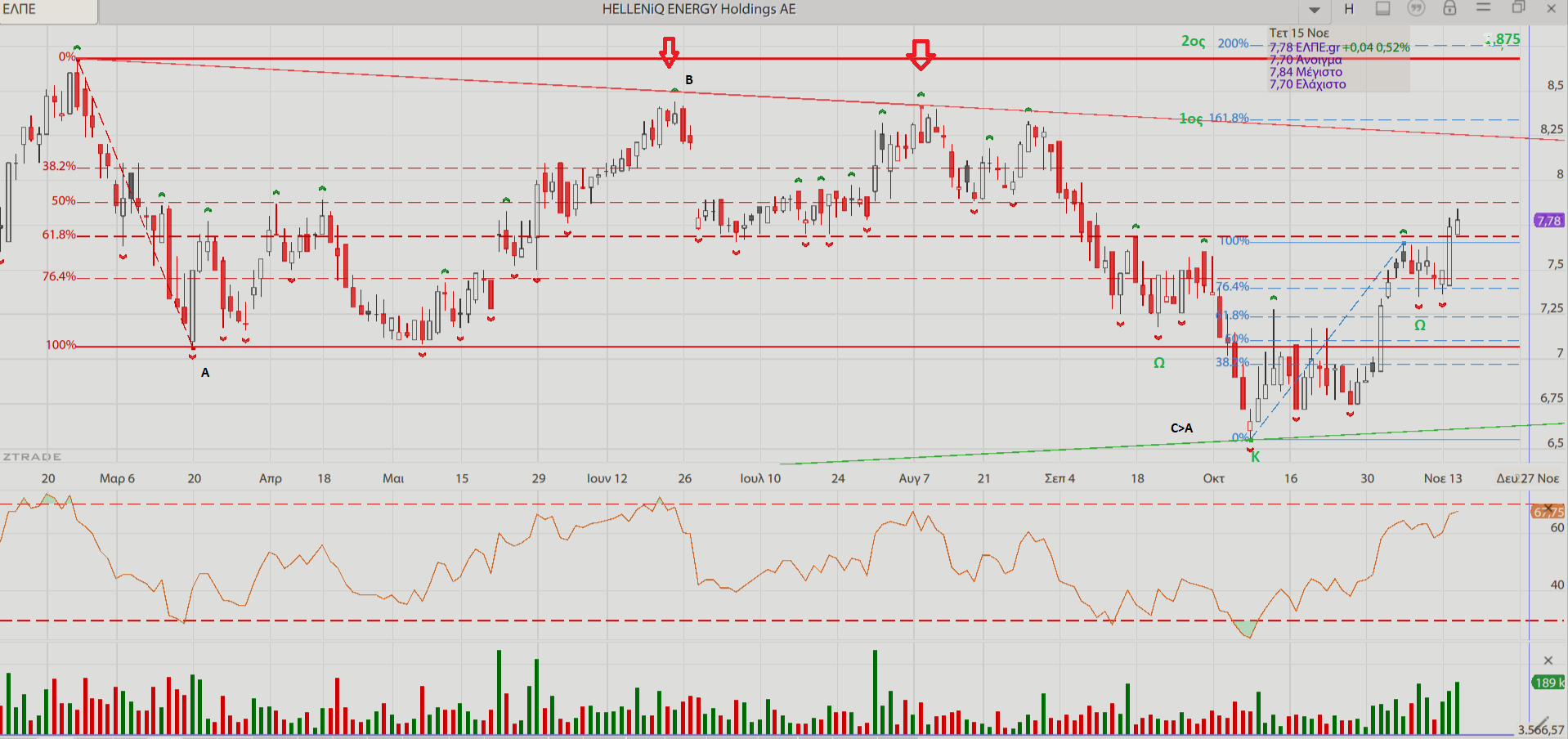Click the 3.566,57 cursor value readout
The height and width of the screenshot is (739, 1568).
tap(1541, 730)
